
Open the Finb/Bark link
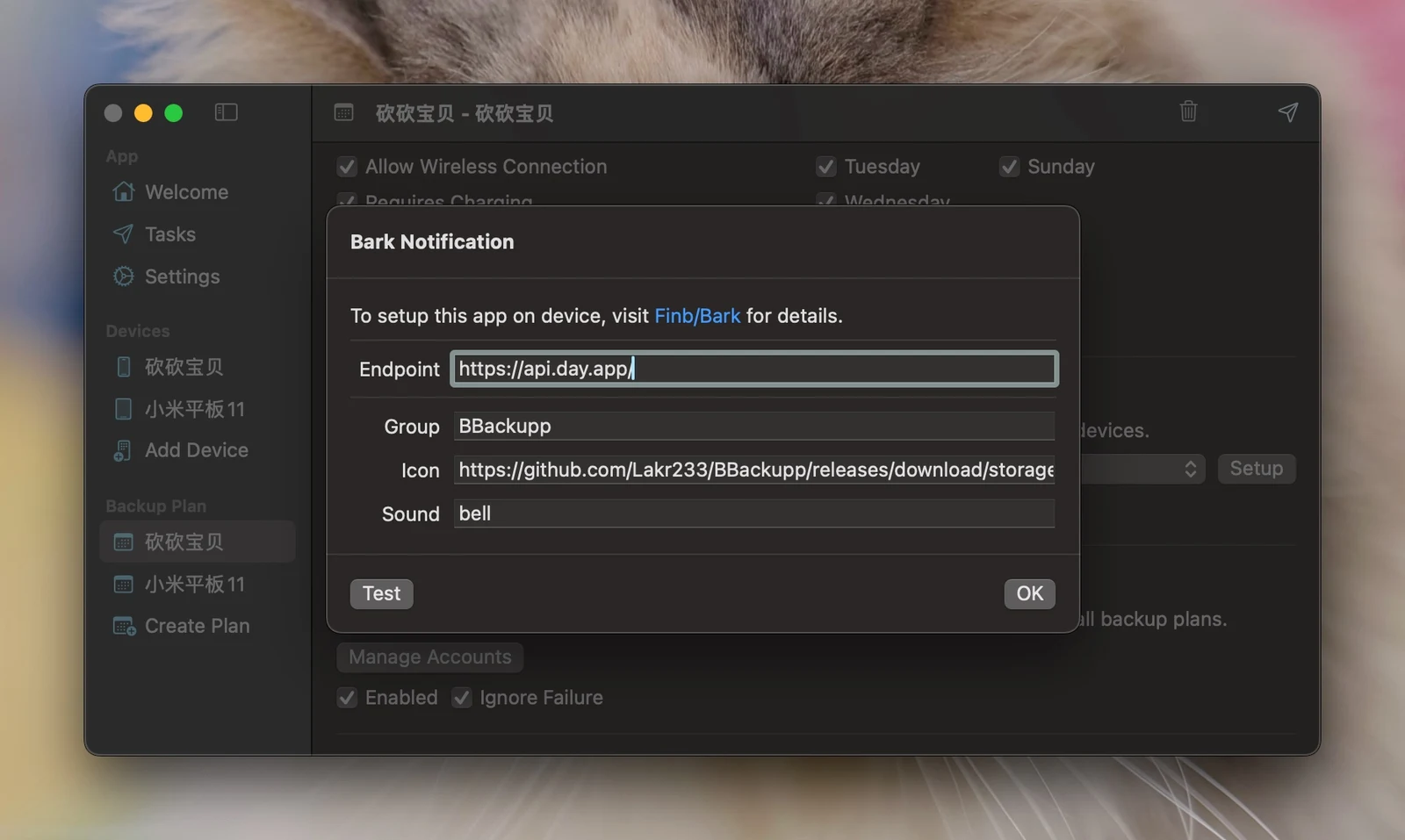click(x=697, y=316)
